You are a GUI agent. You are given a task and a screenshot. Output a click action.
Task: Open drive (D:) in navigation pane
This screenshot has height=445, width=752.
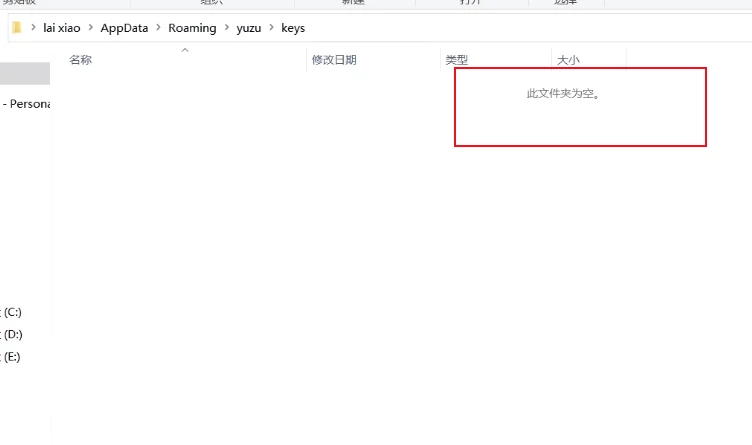click(12, 334)
